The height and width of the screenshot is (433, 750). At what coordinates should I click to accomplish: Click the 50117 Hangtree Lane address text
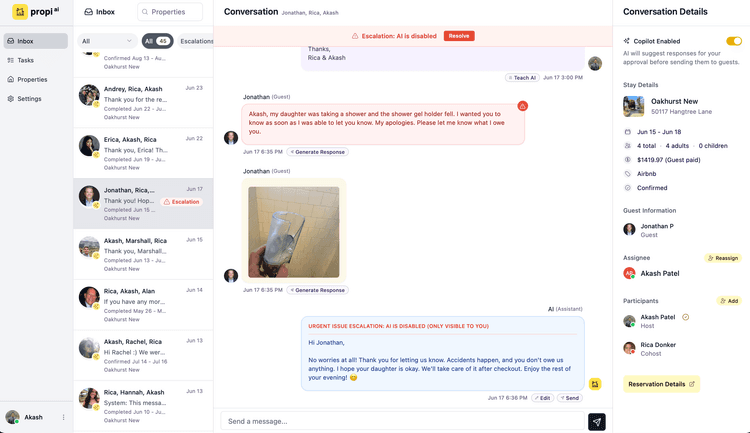click(x=681, y=111)
